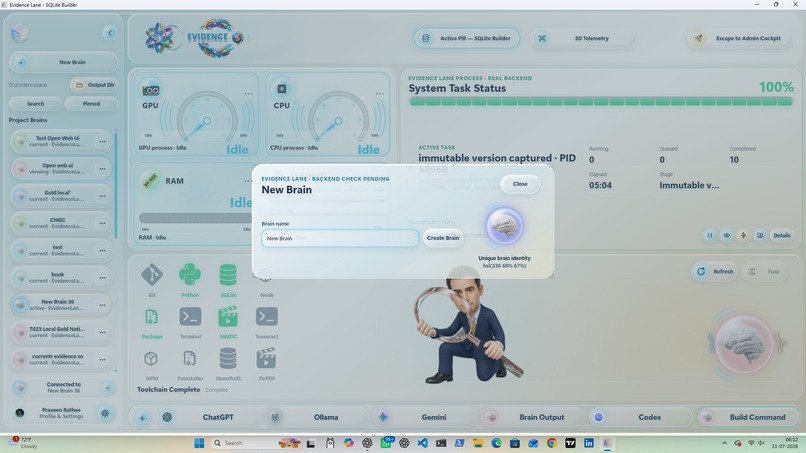This screenshot has height=453, width=806.
Task: Click the System Task Status progress bar
Action: click(x=601, y=102)
